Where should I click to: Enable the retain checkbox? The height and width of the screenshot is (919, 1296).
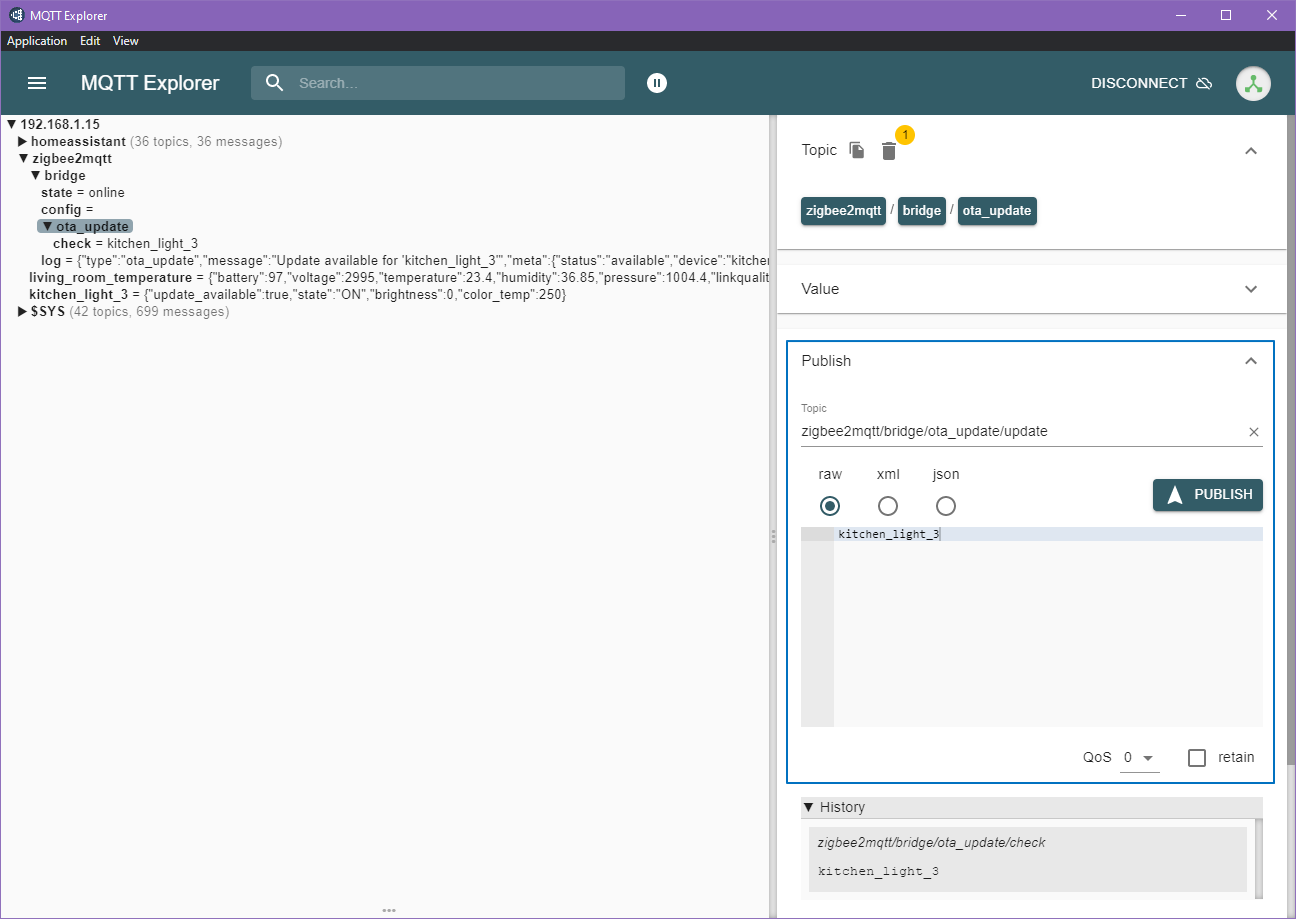click(1197, 757)
